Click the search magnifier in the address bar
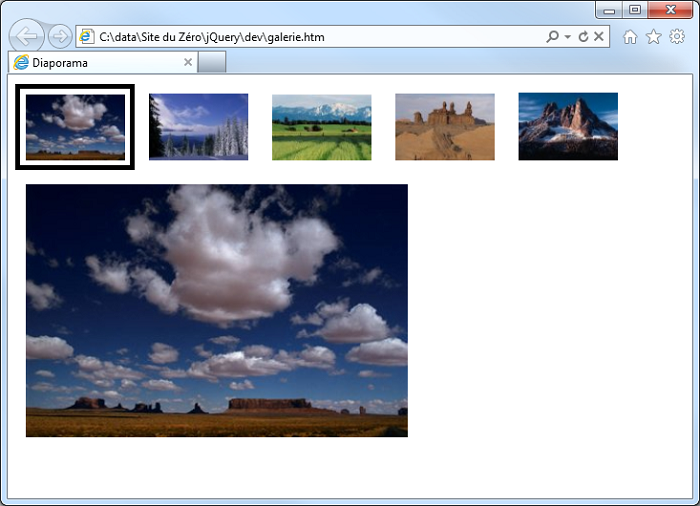The width and height of the screenshot is (700, 506). click(552, 37)
